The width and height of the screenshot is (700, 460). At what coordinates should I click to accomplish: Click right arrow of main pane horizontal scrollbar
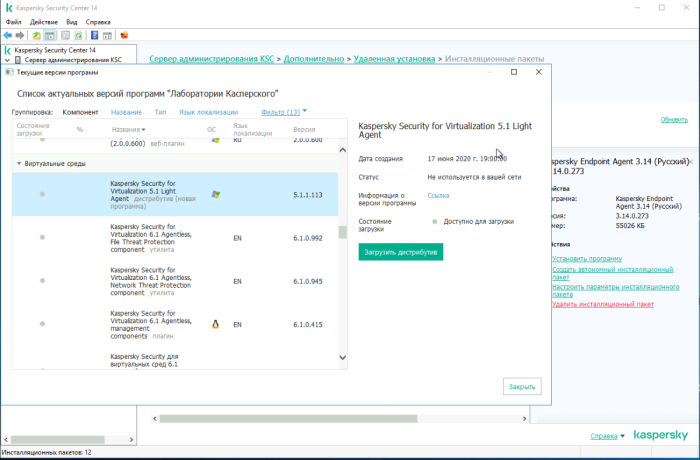[x=525, y=418]
